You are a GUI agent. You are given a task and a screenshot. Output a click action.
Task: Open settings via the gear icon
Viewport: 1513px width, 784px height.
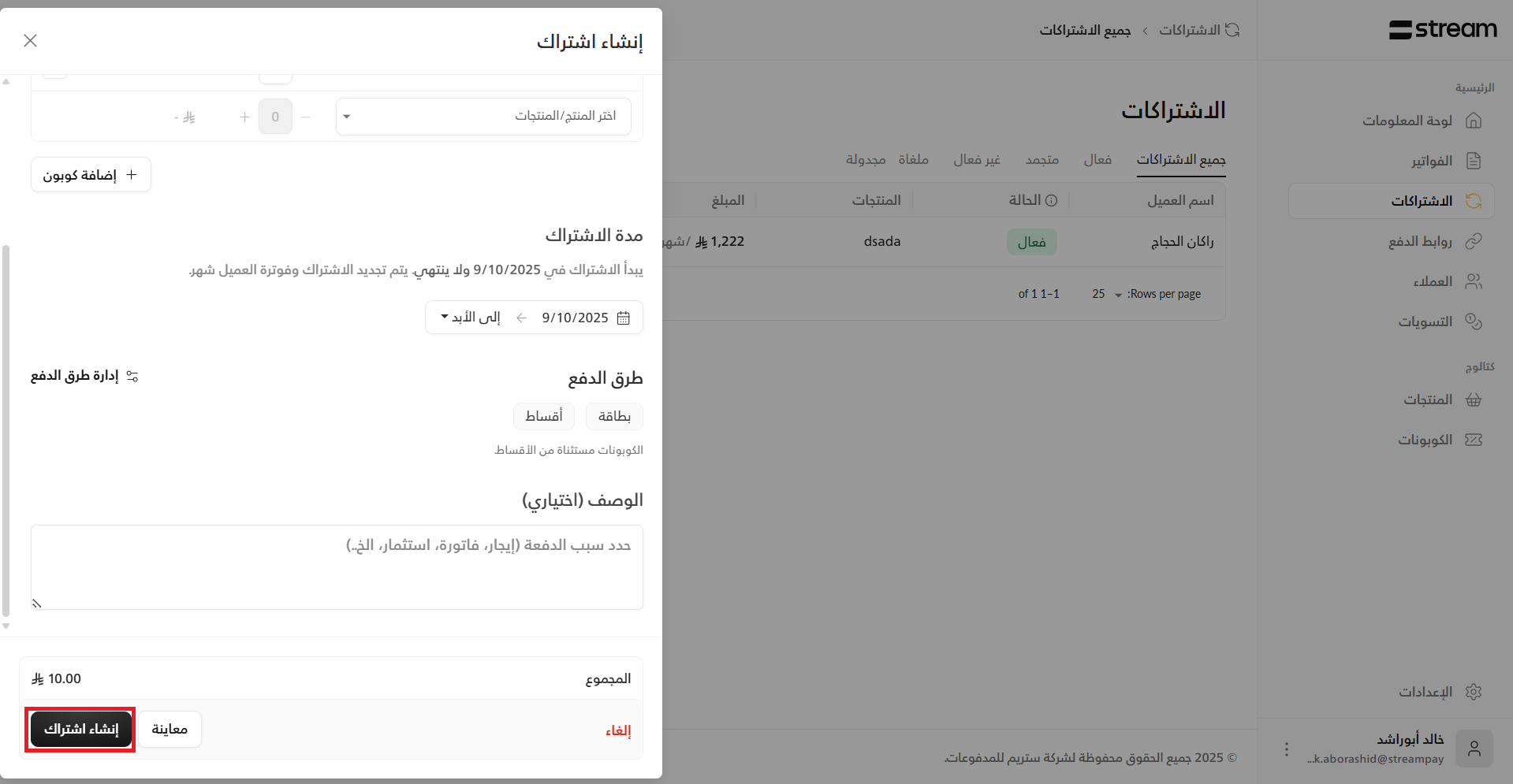1473,692
